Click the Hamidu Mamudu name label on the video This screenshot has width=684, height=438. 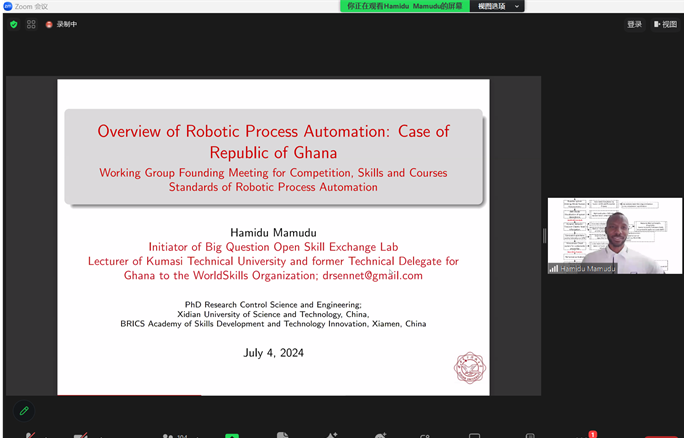pyautogui.click(x=588, y=268)
